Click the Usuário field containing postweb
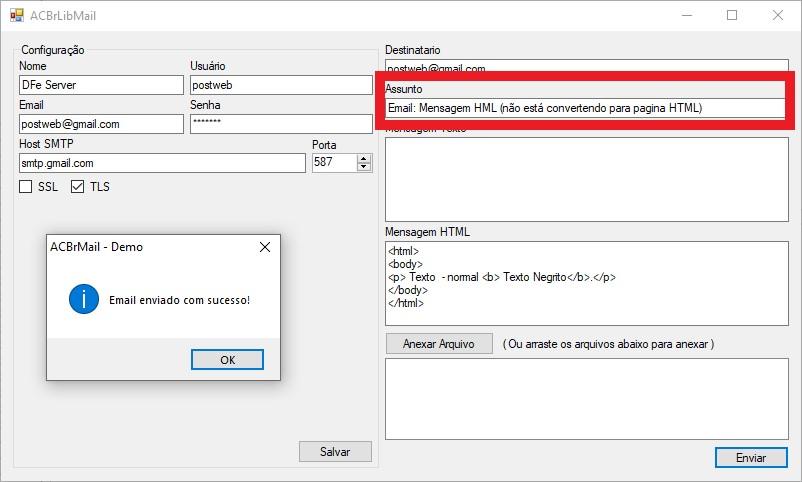This screenshot has height=482, width=802. tap(281, 85)
